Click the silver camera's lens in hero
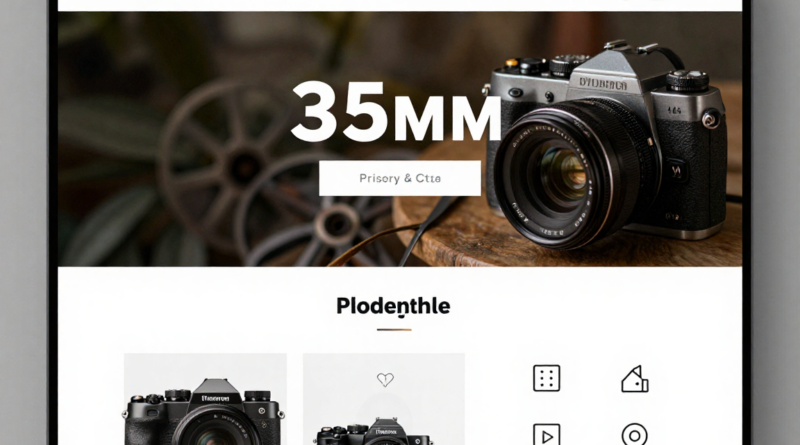This screenshot has height=445, width=800. tap(564, 174)
